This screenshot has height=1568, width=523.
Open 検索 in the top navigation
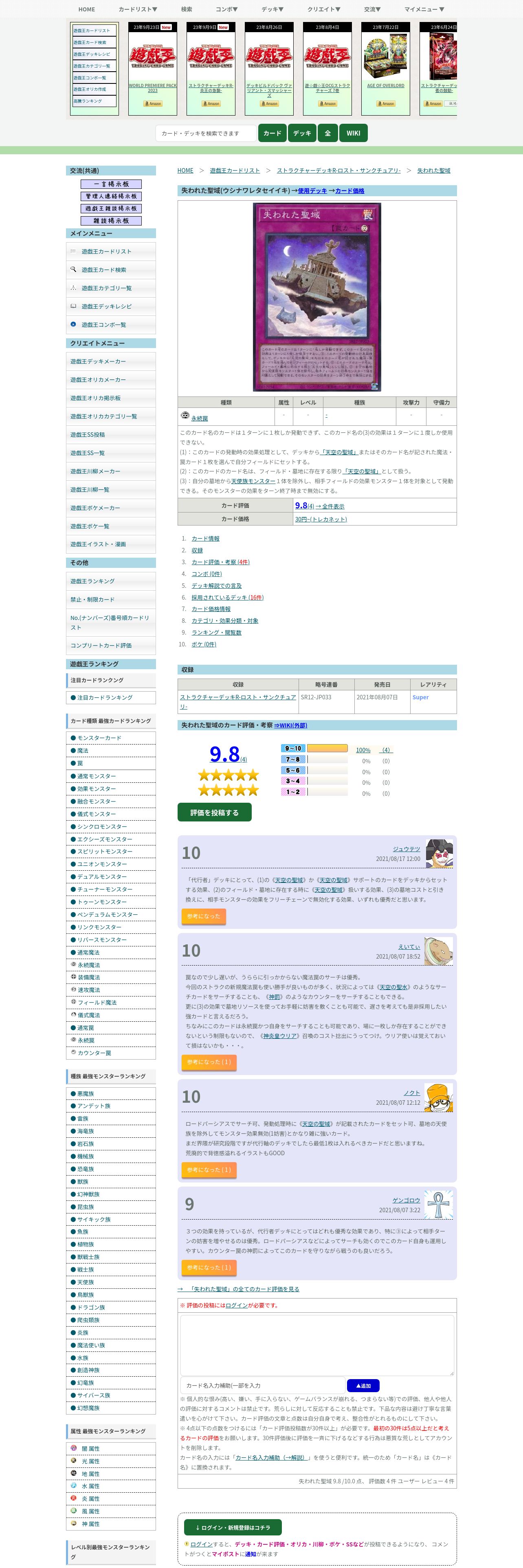(186, 9)
